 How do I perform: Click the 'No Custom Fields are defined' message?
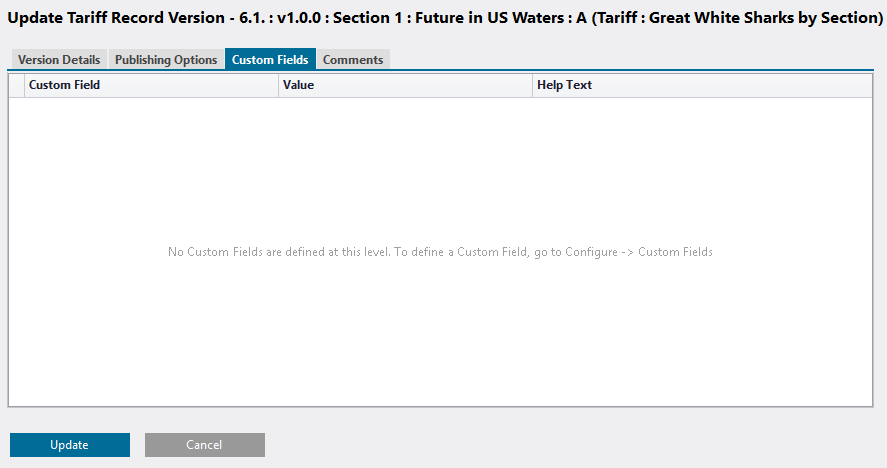point(440,252)
